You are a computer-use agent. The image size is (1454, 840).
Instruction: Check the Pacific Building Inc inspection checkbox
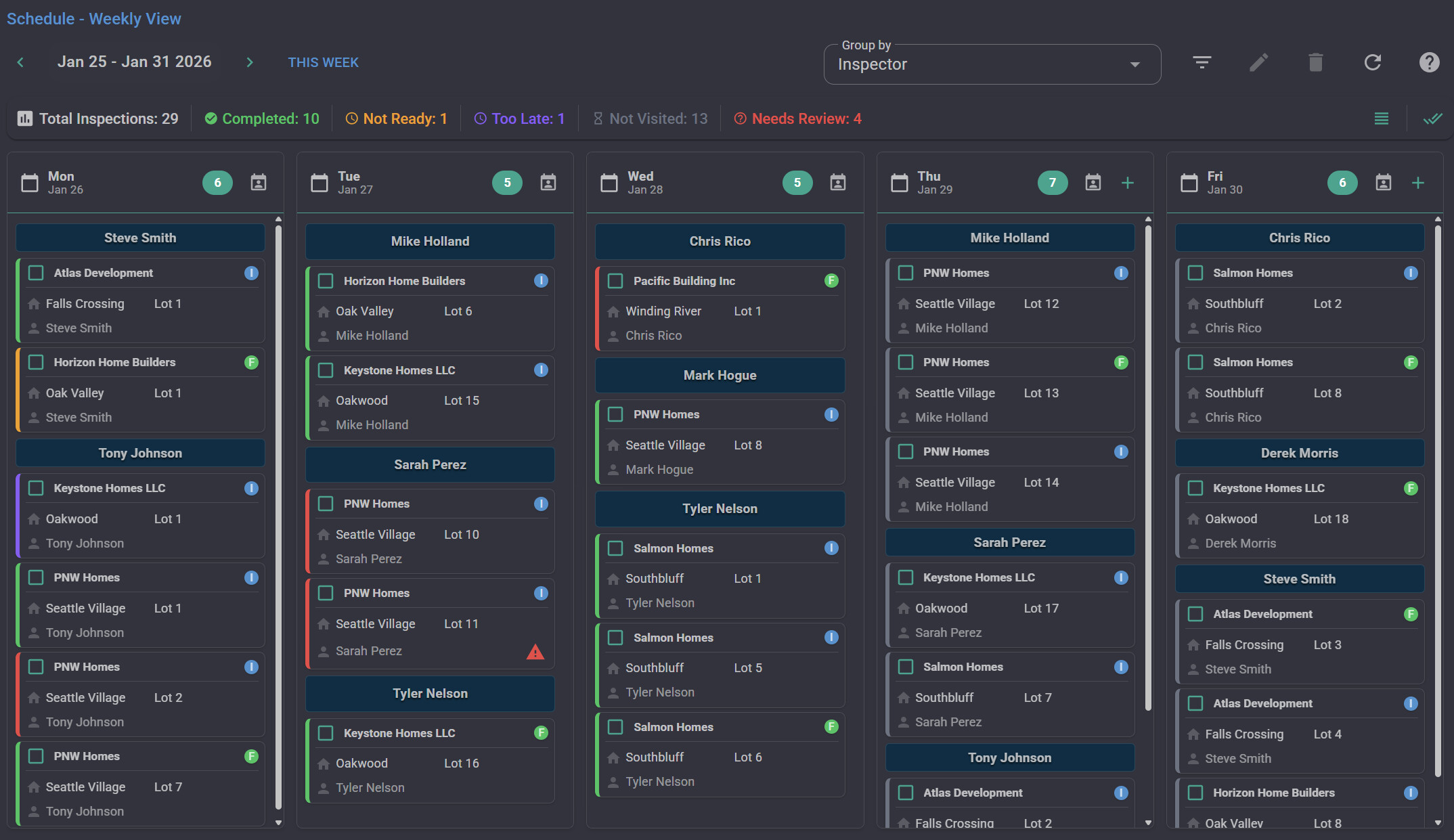(x=615, y=280)
